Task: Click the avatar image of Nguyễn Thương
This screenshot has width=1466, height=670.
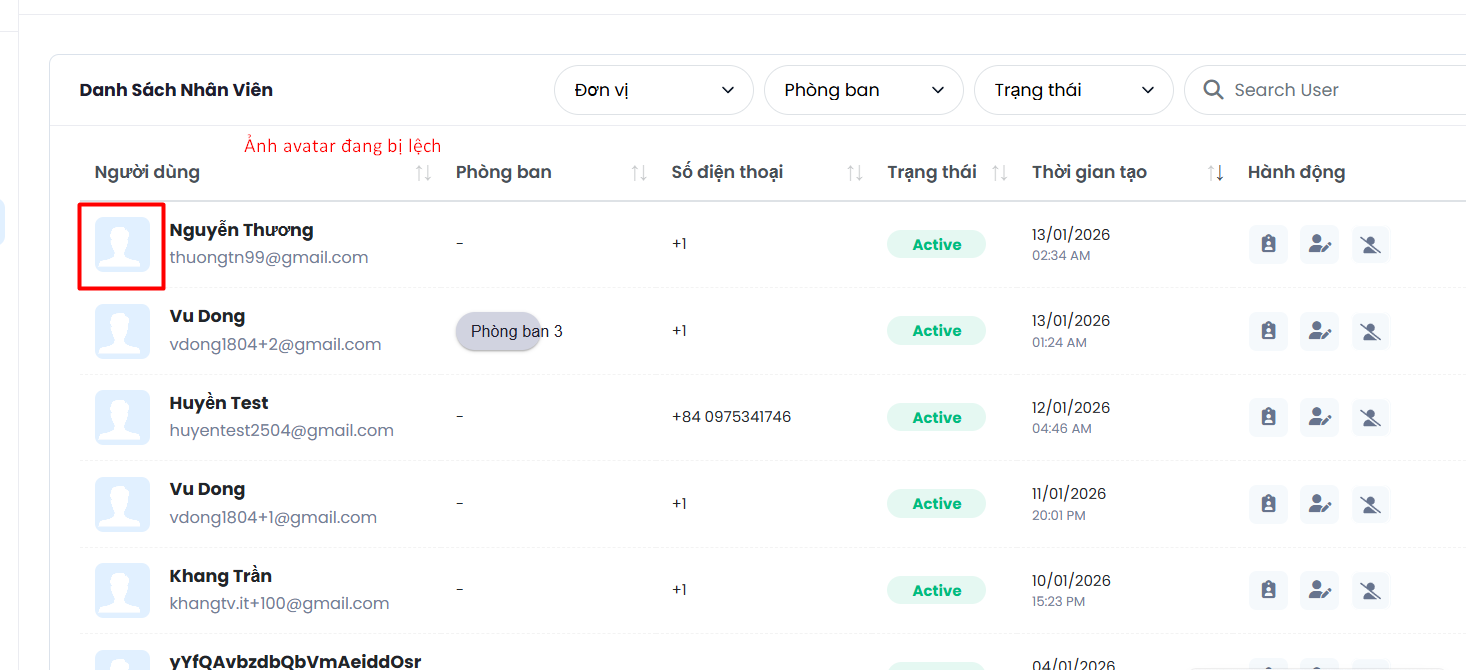Action: click(122, 245)
